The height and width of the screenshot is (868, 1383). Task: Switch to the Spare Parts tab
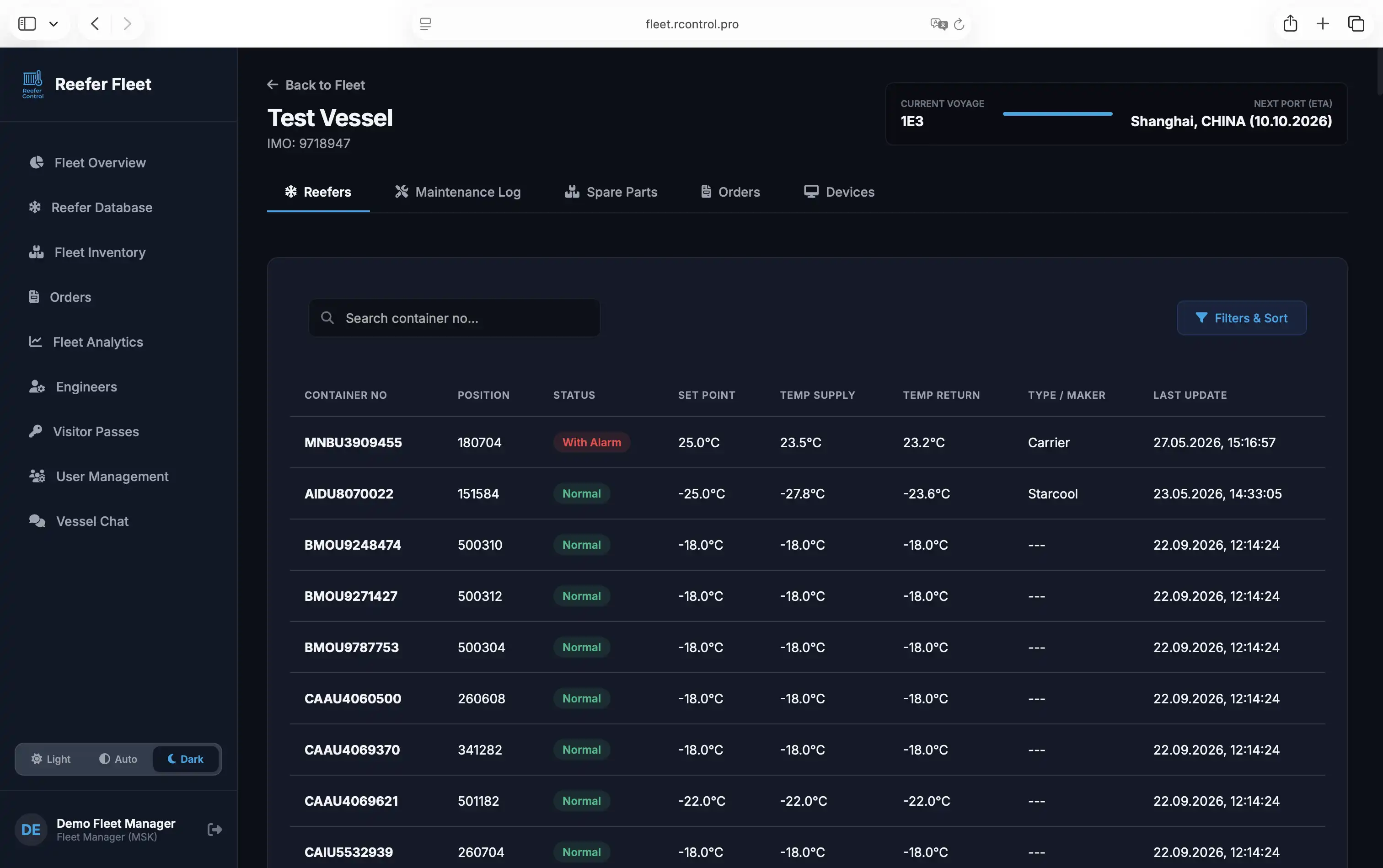(x=611, y=192)
